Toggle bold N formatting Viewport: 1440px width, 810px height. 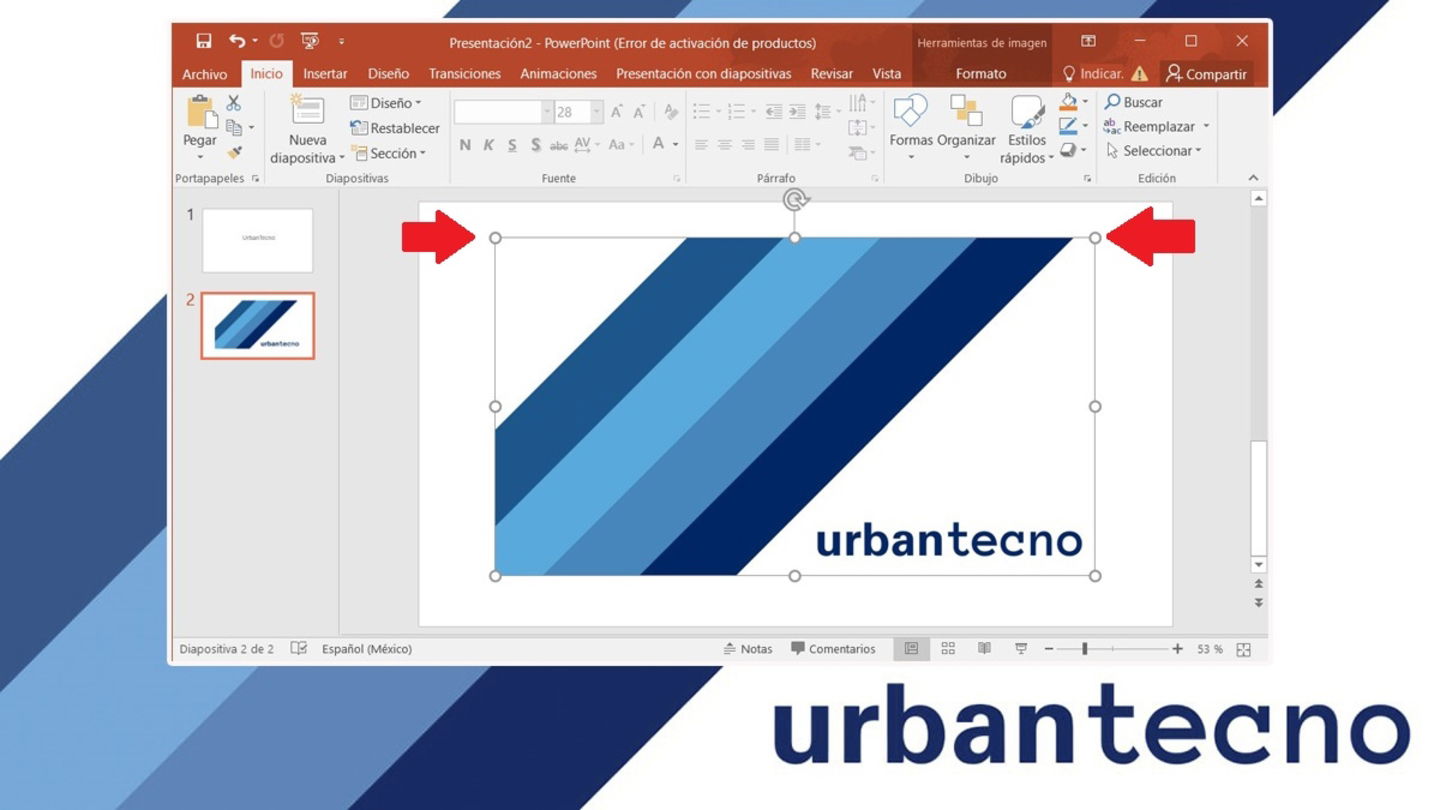[x=465, y=145]
